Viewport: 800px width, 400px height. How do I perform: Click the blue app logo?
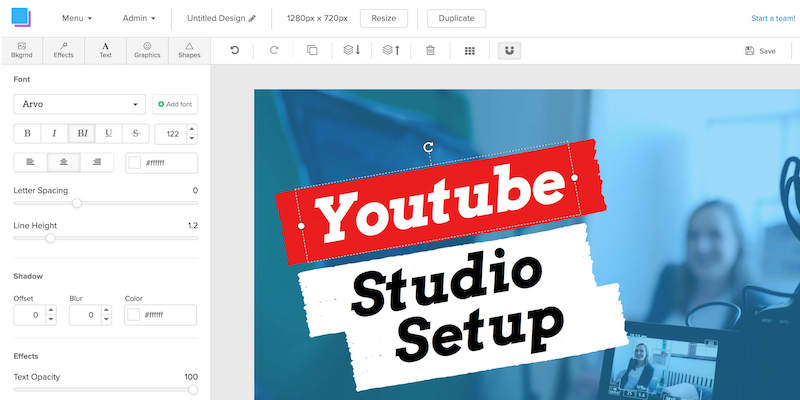coord(21,17)
